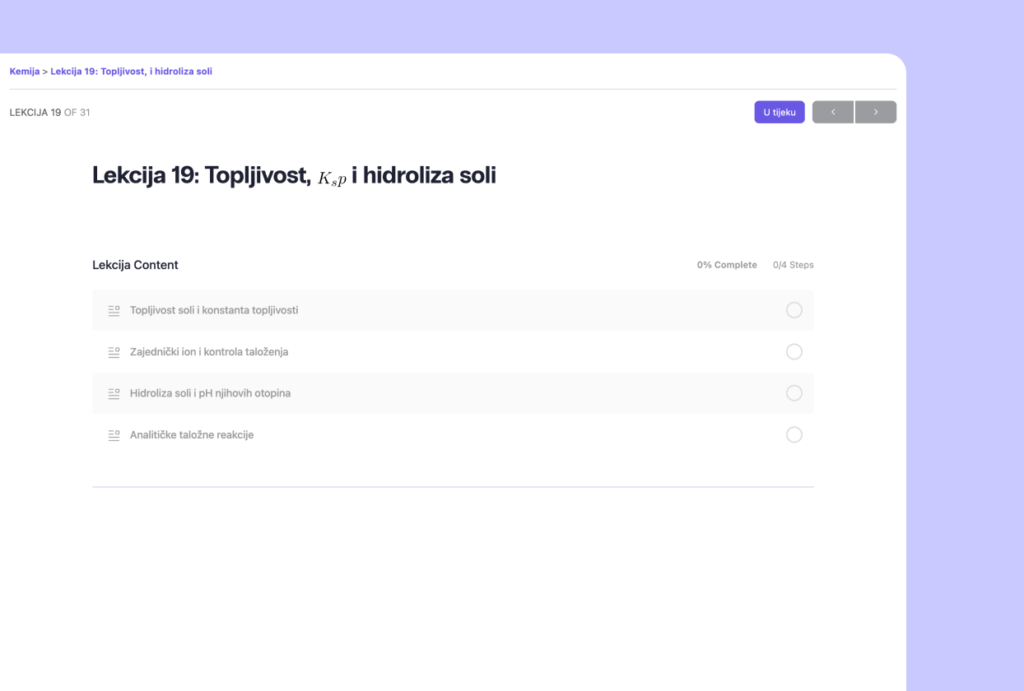Click the topic icon beside Analitičke taložne reakcije
The image size is (1024, 691).
pos(114,435)
